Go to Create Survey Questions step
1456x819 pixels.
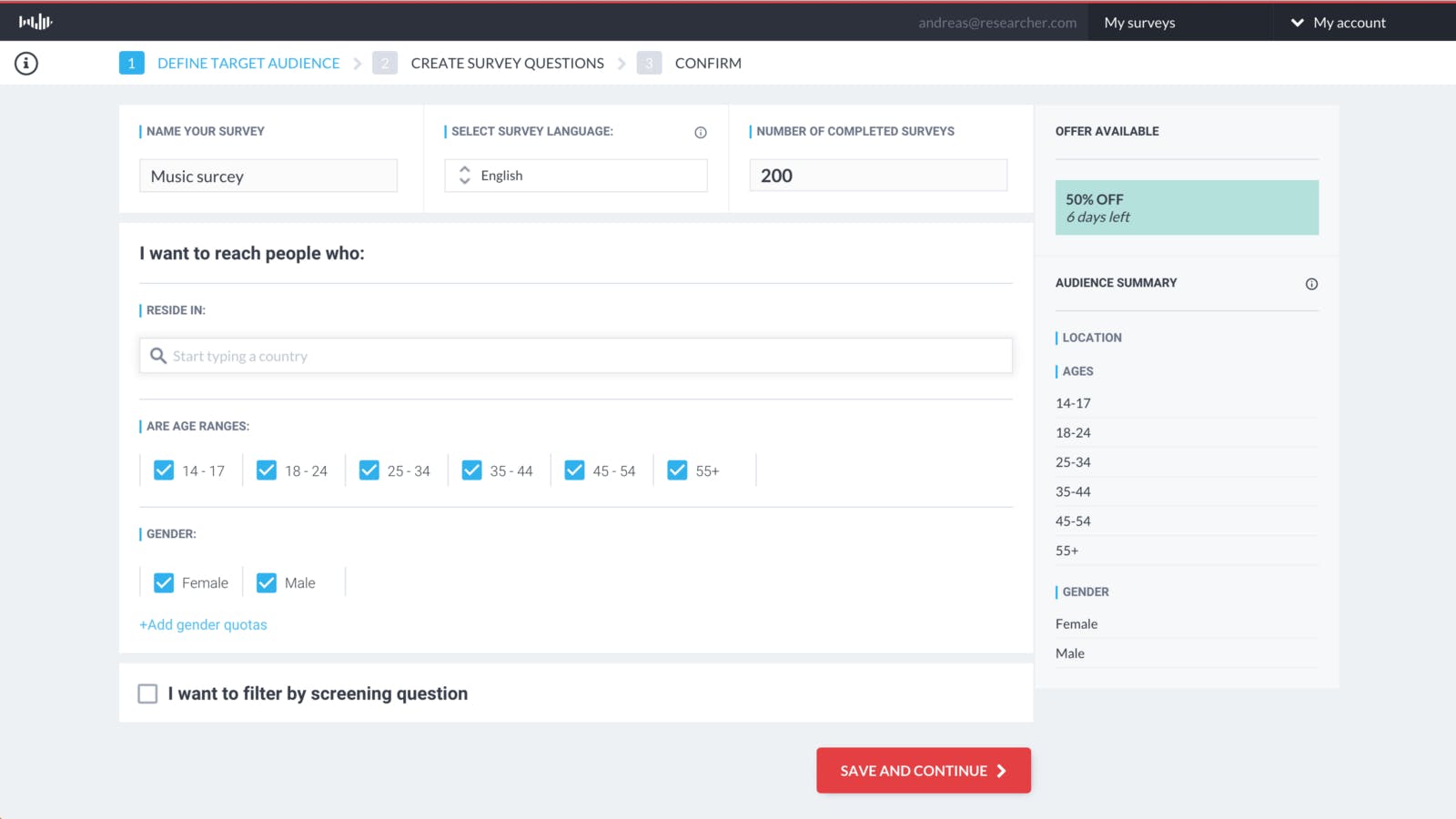tap(507, 63)
